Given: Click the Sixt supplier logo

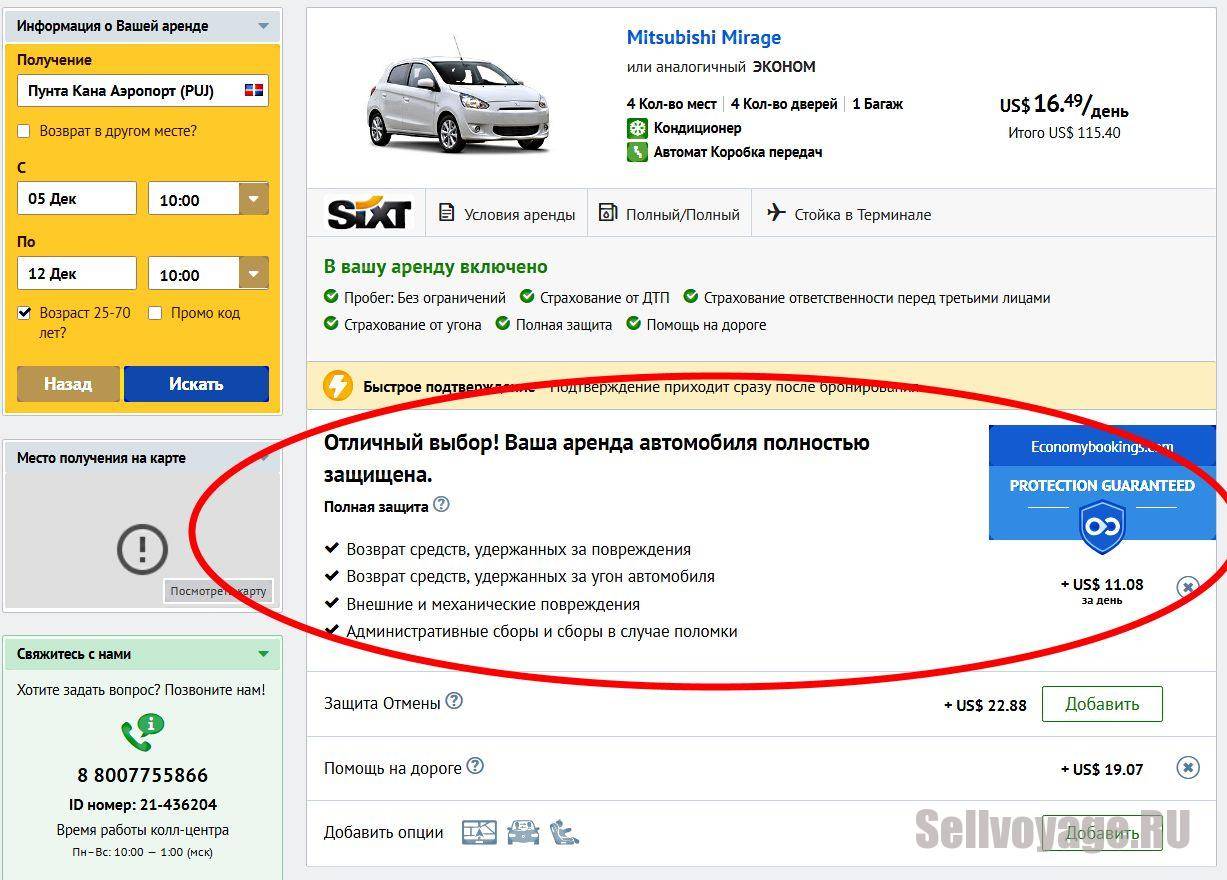Looking at the screenshot, I should [369, 214].
